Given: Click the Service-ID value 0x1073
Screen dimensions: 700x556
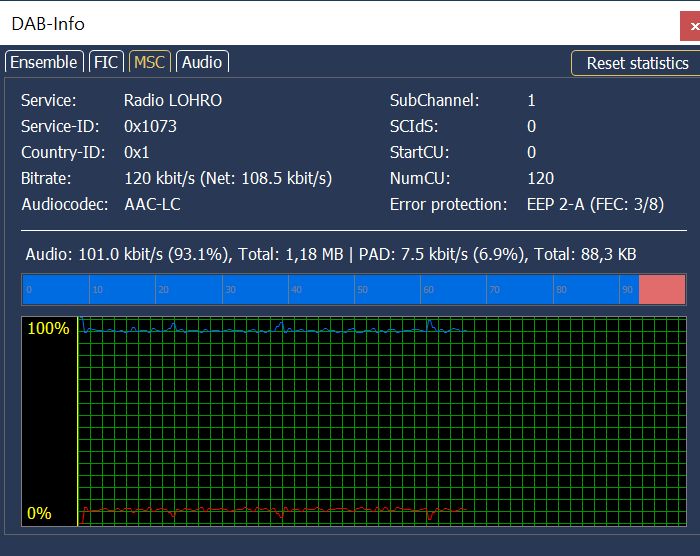Looking at the screenshot, I should tap(151, 126).
